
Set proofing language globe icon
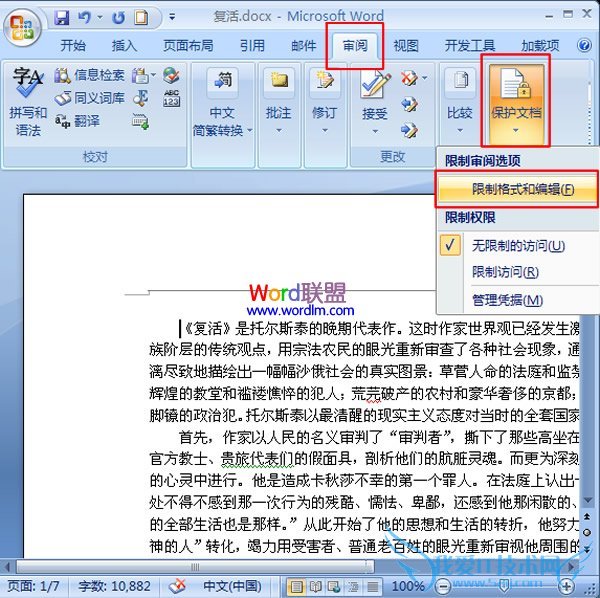click(x=171, y=75)
